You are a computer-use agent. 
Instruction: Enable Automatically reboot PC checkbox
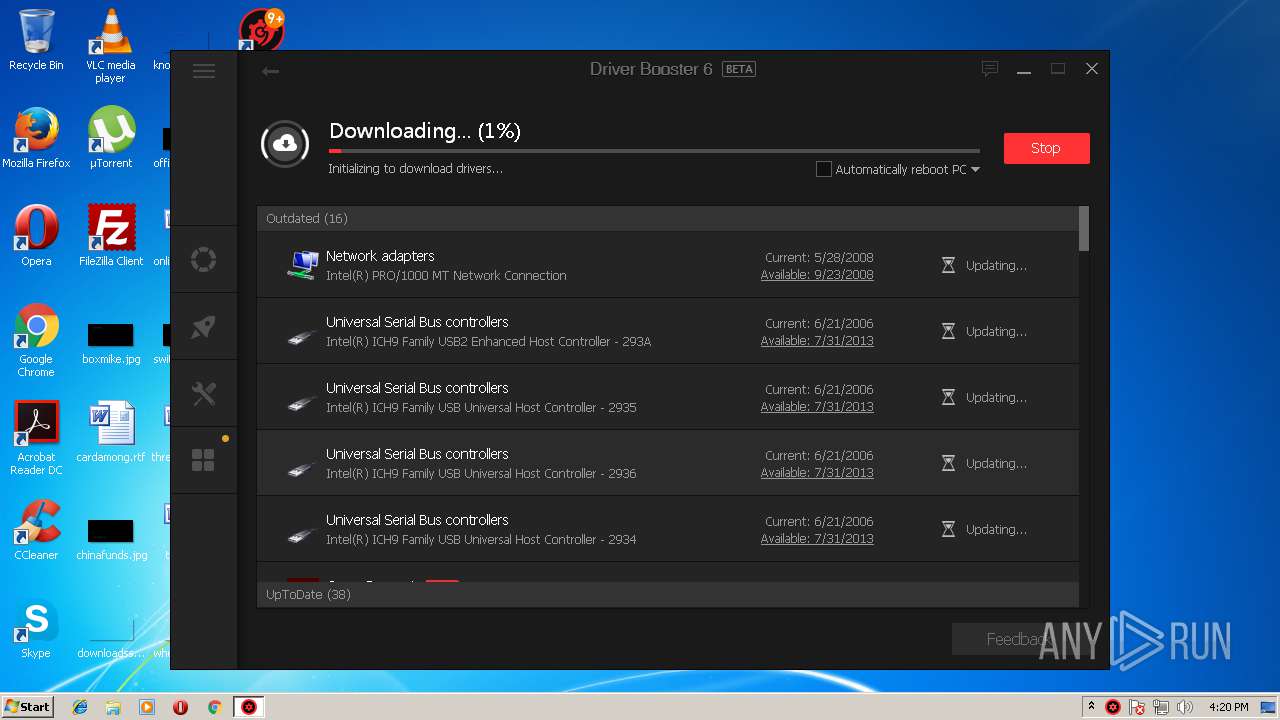824,169
